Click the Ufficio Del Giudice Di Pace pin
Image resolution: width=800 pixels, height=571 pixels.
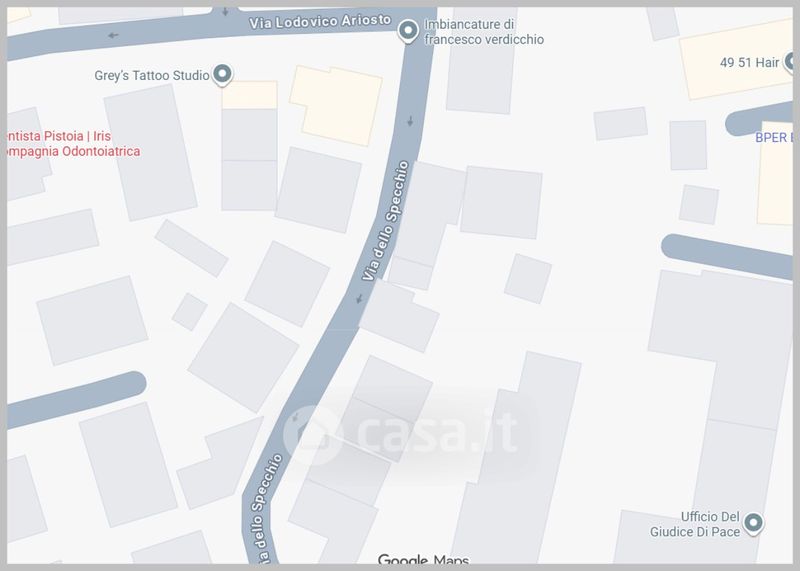(x=753, y=523)
